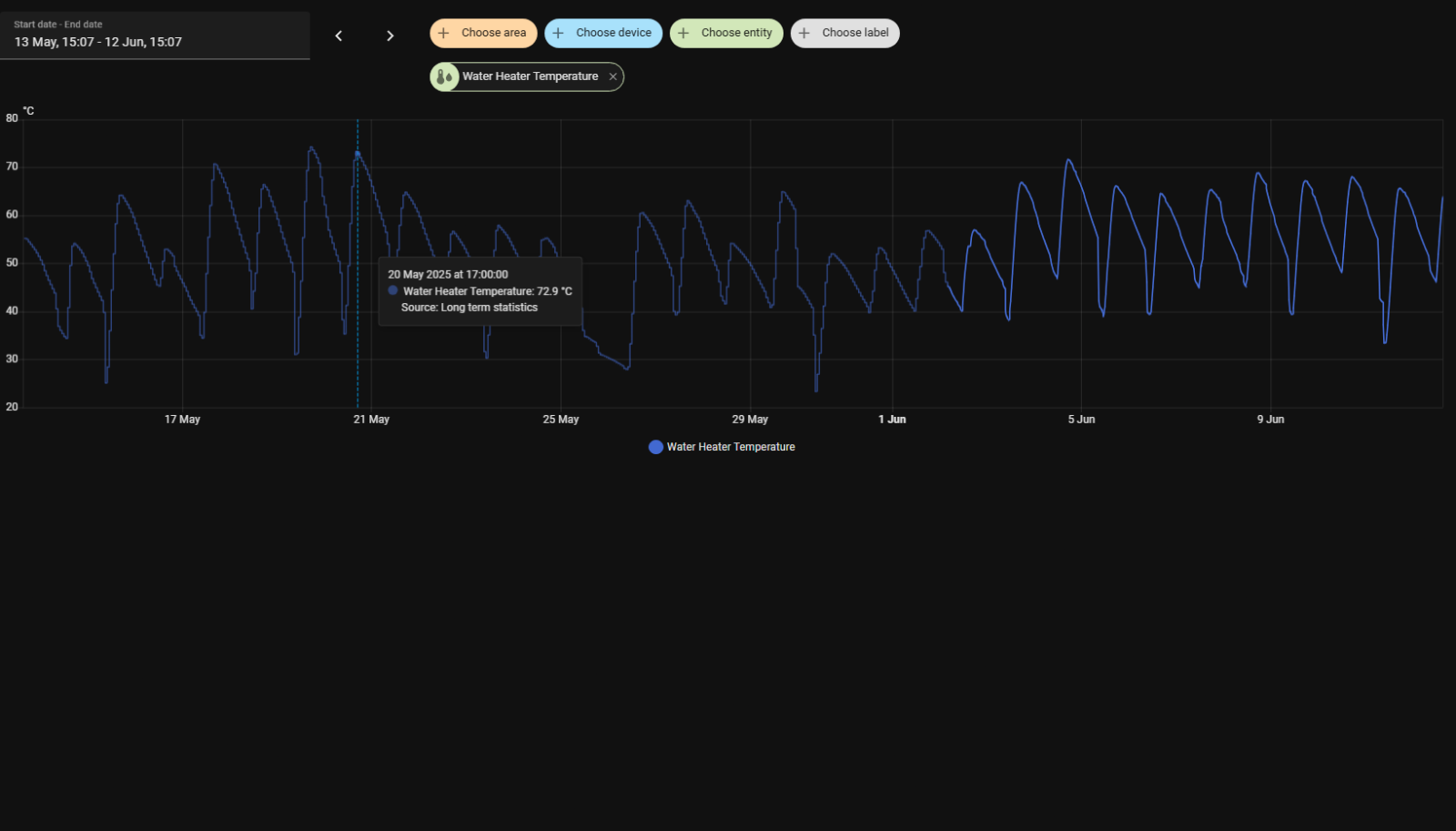
Task: Click the 72.9 °C tooltip reading
Action: pos(554,291)
